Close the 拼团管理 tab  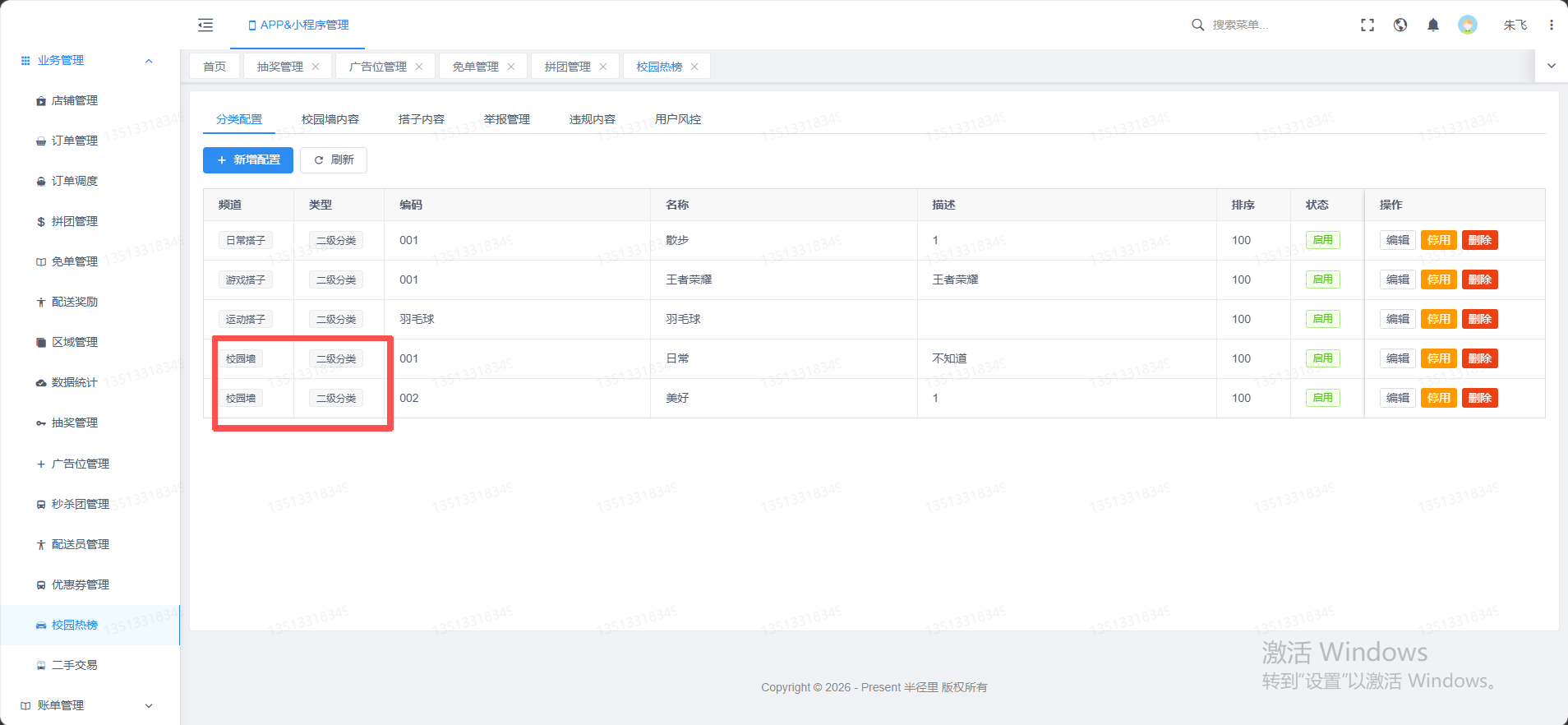tap(603, 67)
